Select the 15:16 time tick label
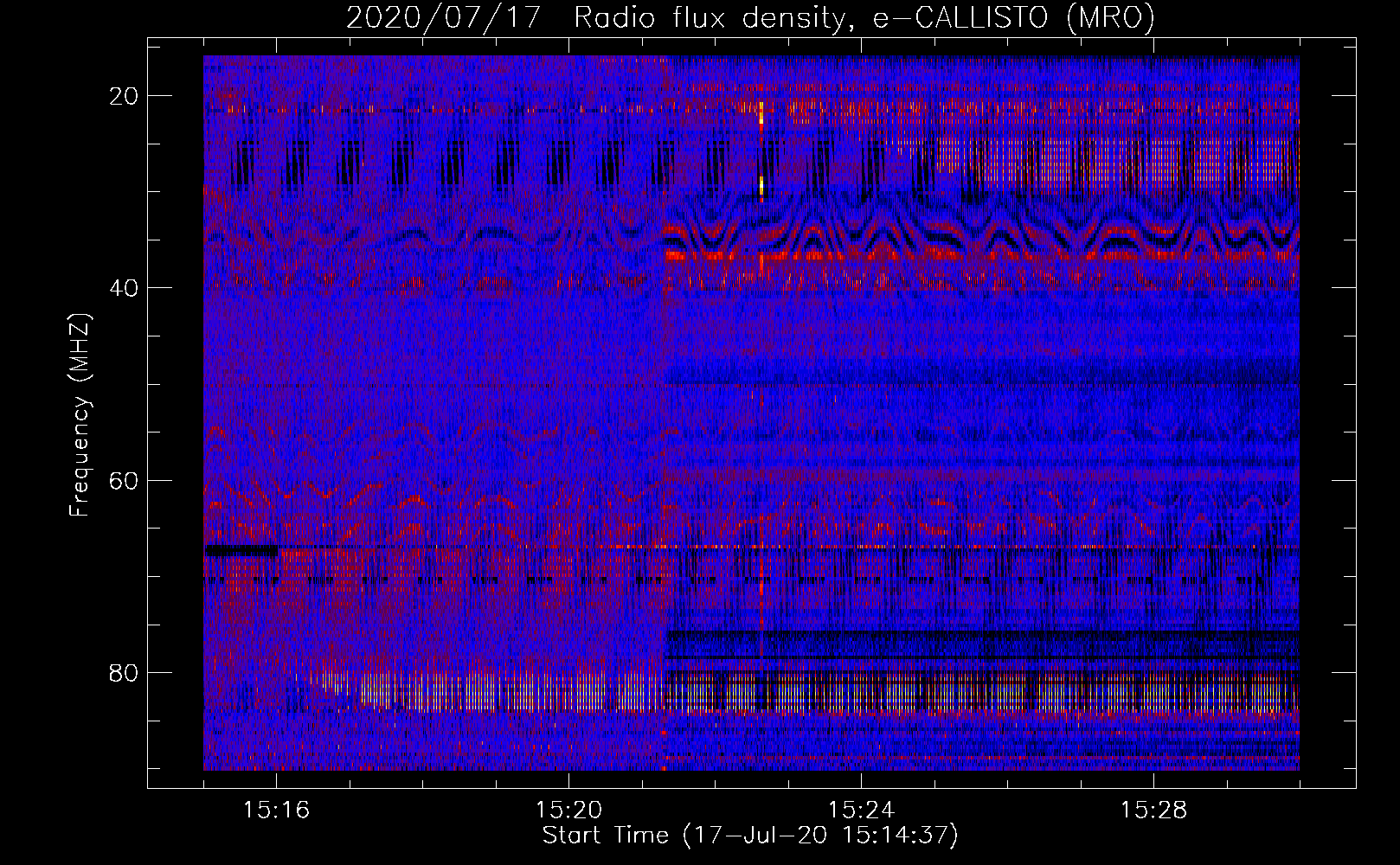1400x865 pixels. 276,811
